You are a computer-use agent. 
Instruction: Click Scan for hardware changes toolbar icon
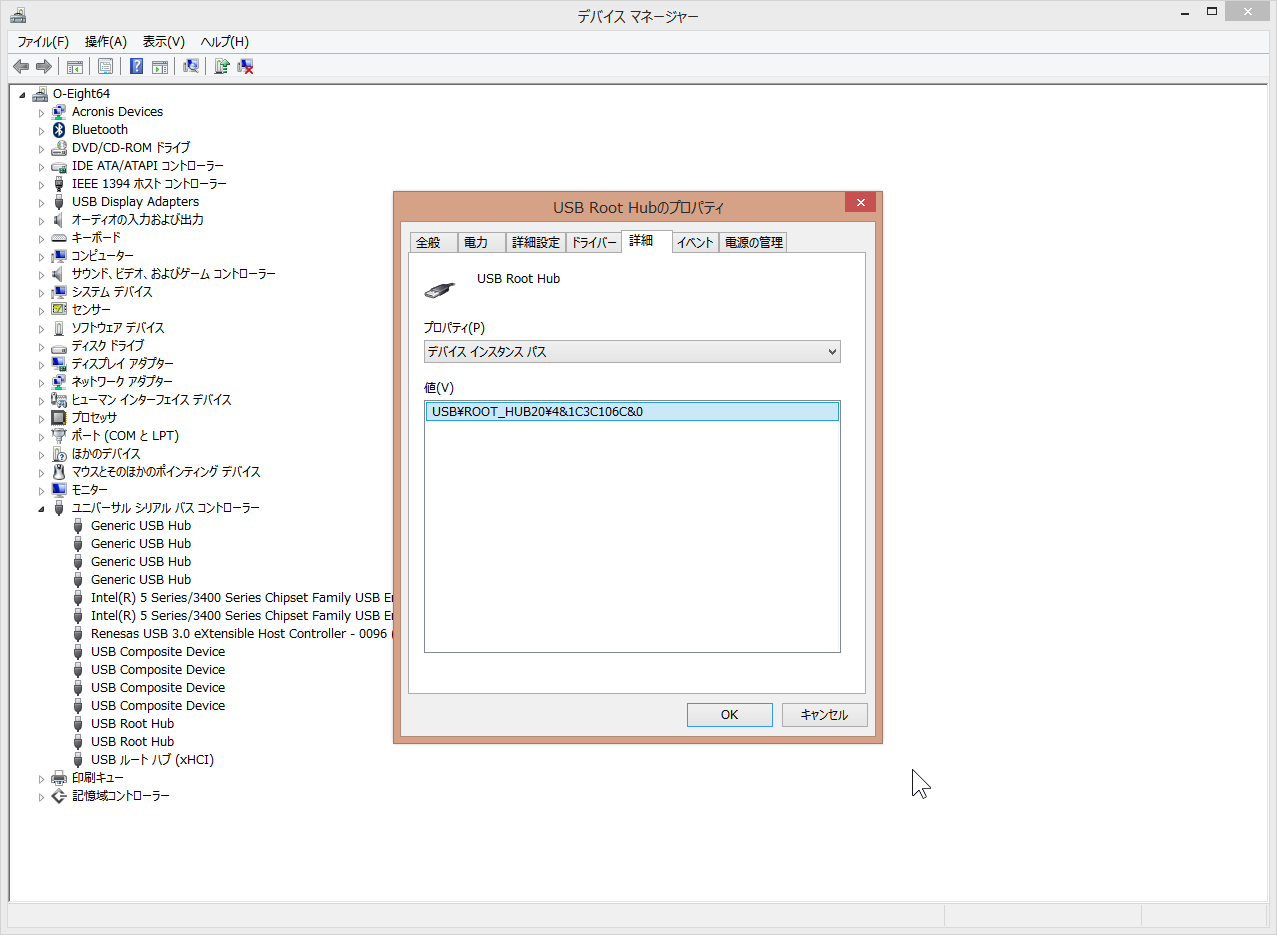point(190,66)
